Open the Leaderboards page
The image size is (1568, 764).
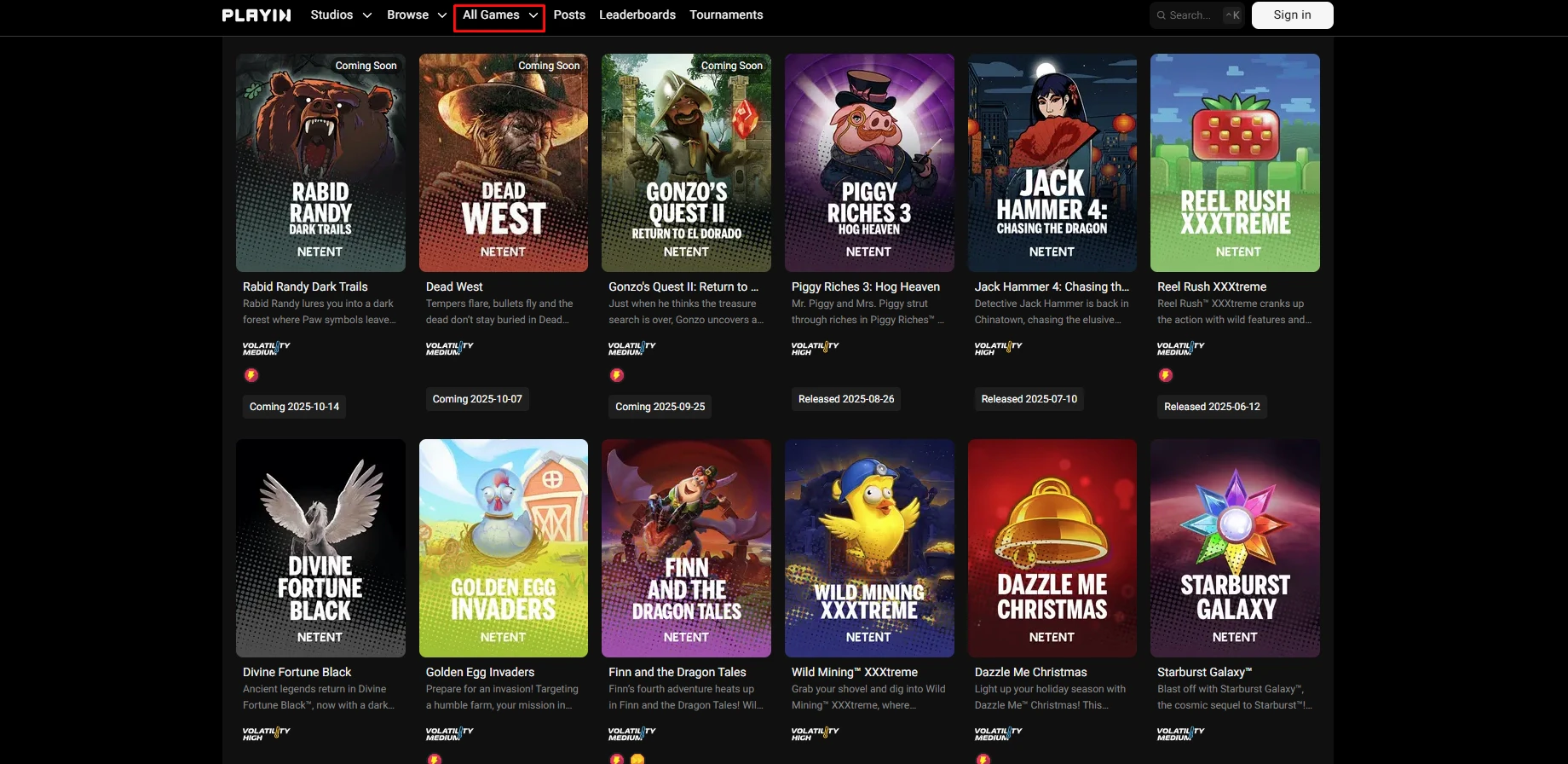[637, 15]
